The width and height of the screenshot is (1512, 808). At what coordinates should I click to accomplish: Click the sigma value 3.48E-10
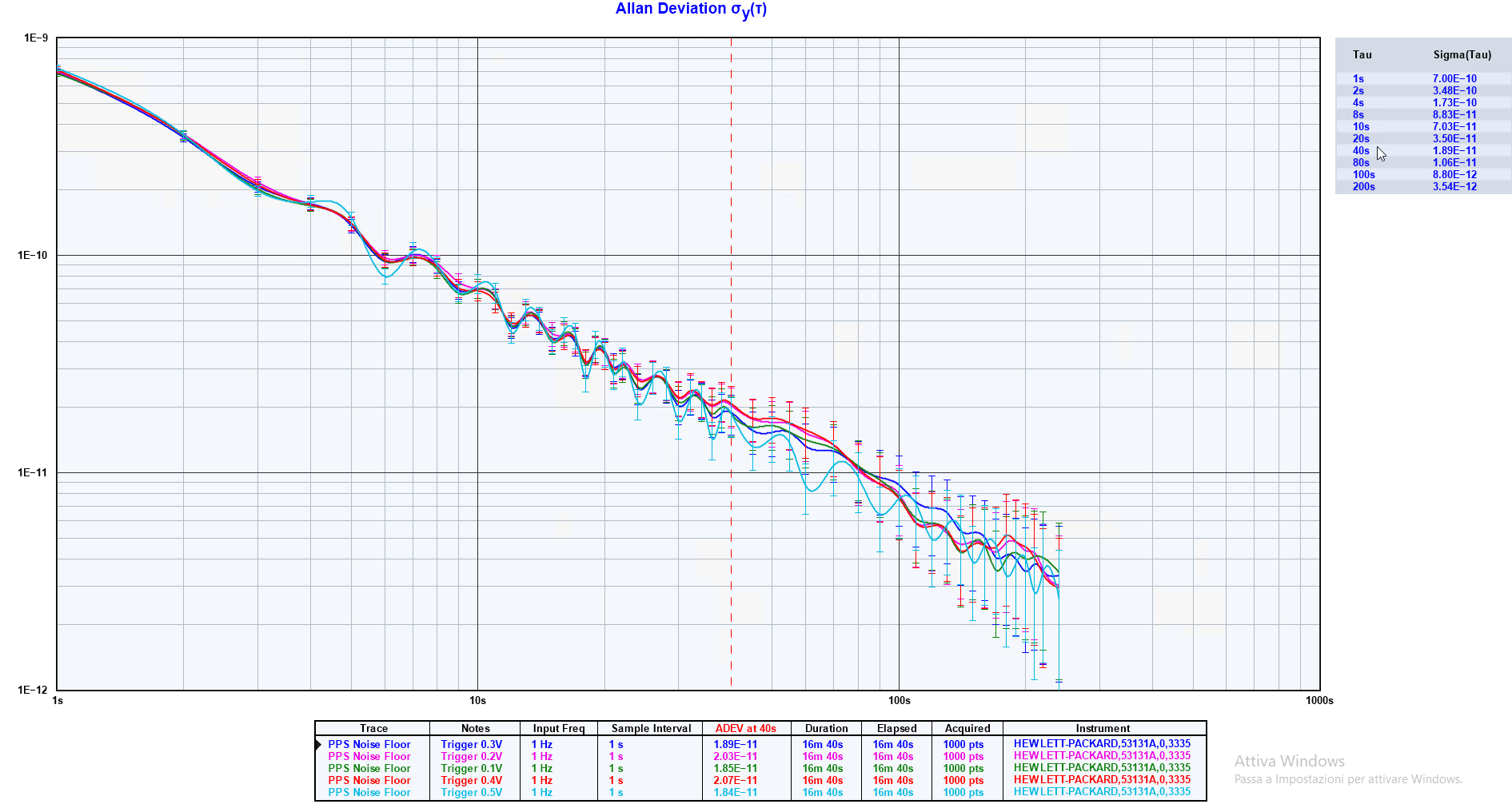1454,90
